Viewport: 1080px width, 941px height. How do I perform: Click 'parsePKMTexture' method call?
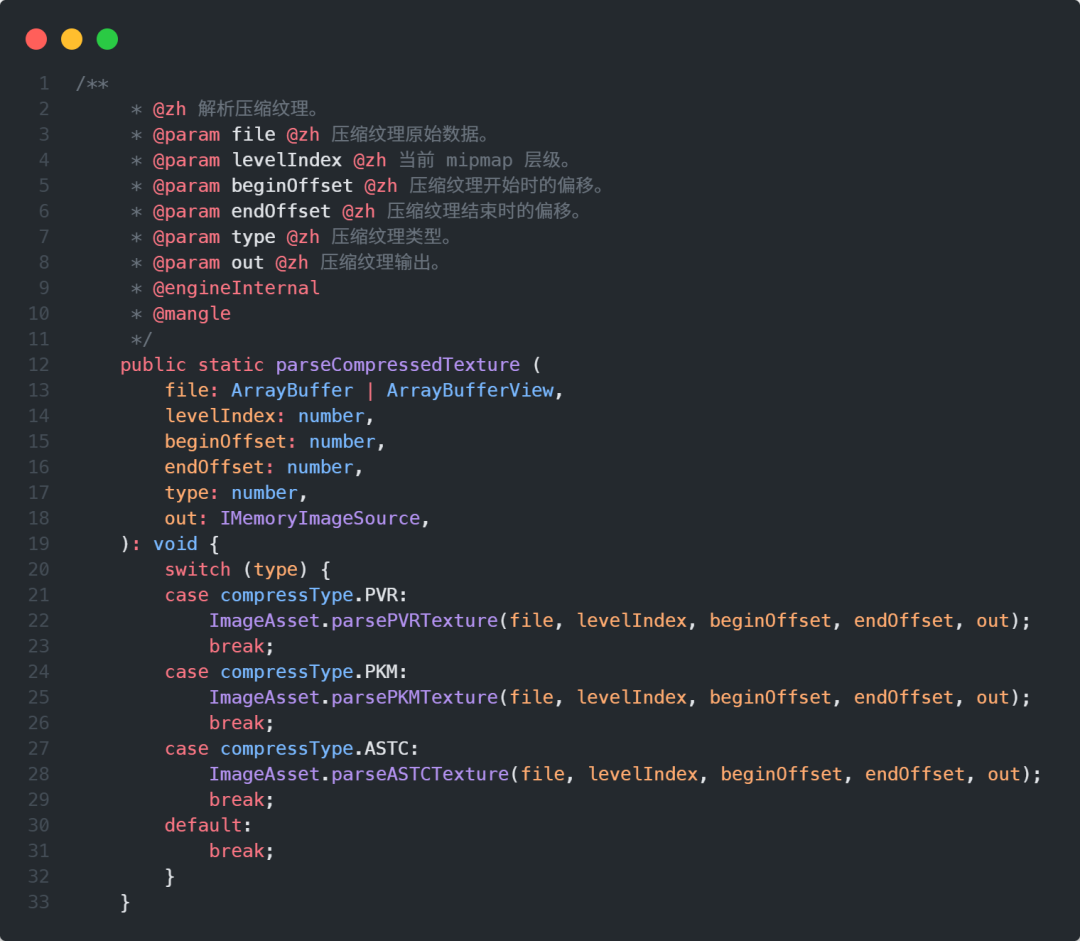(414, 697)
